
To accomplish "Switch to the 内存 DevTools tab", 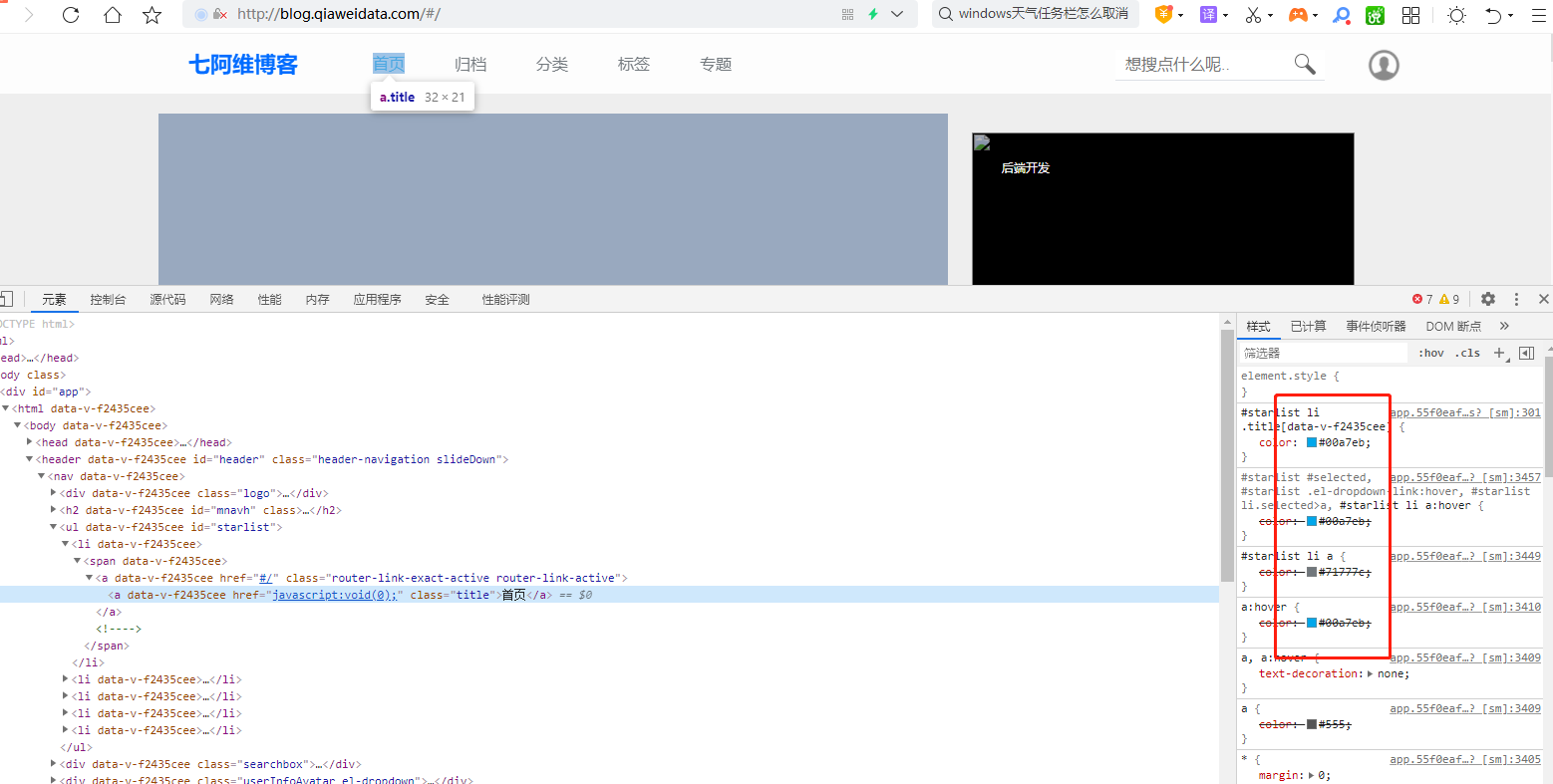I will coord(317,299).
